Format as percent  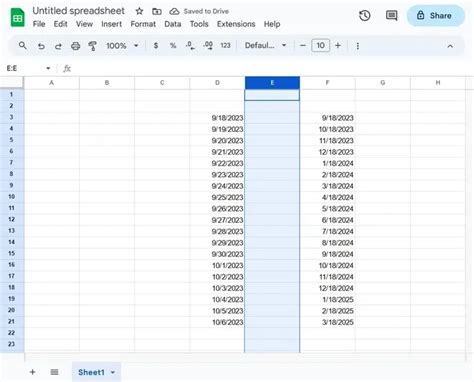tap(173, 45)
